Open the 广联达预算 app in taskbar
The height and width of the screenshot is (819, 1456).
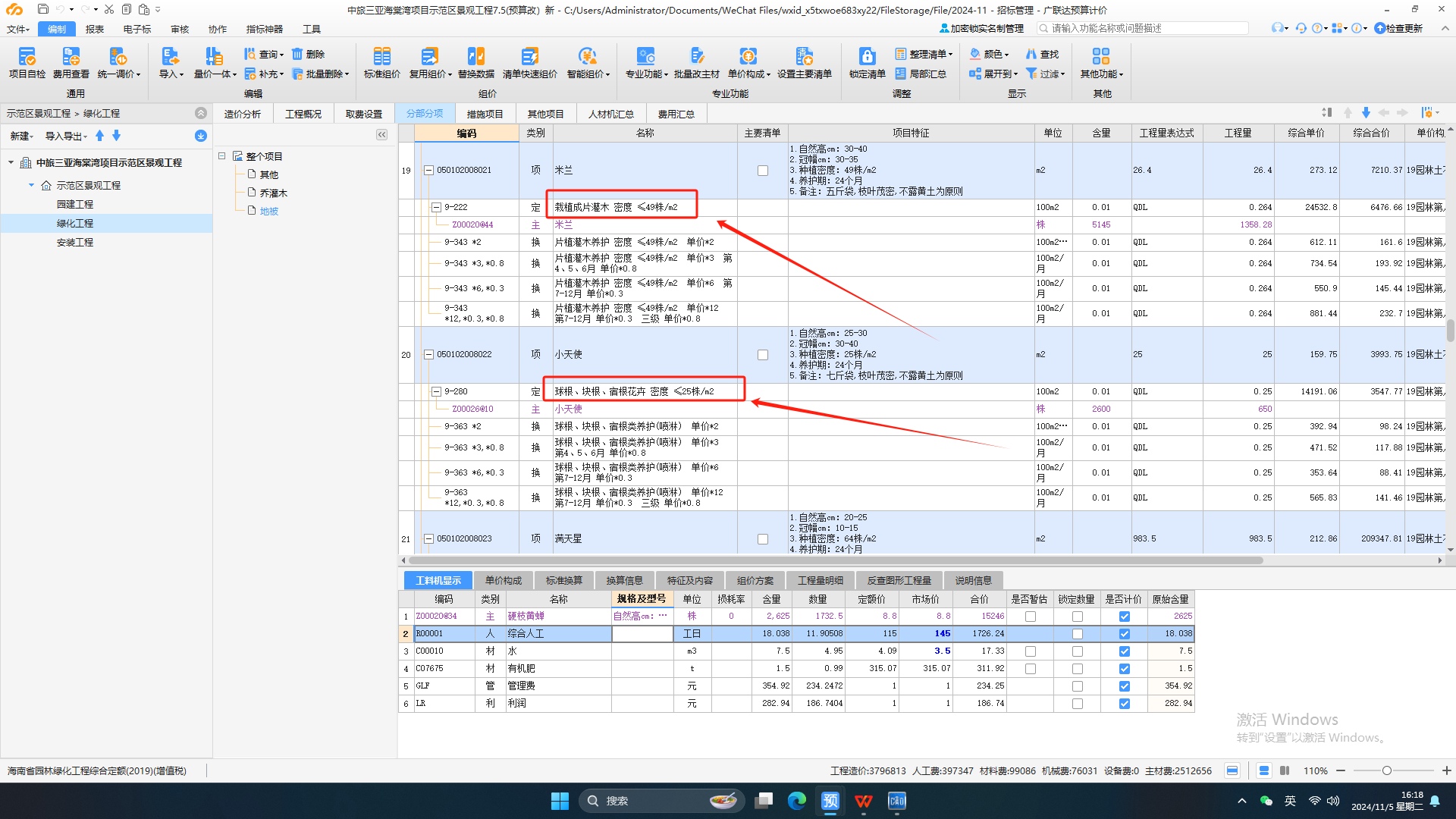click(x=830, y=800)
